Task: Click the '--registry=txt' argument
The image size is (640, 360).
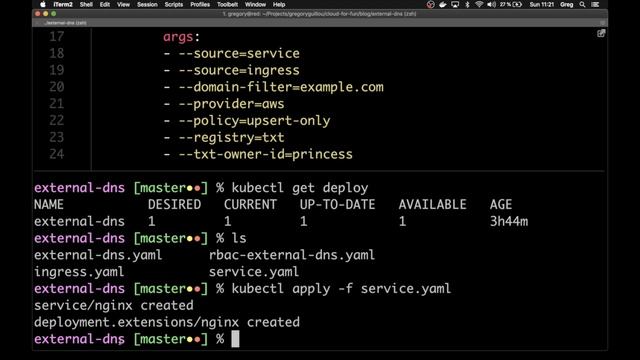Action: pos(231,137)
